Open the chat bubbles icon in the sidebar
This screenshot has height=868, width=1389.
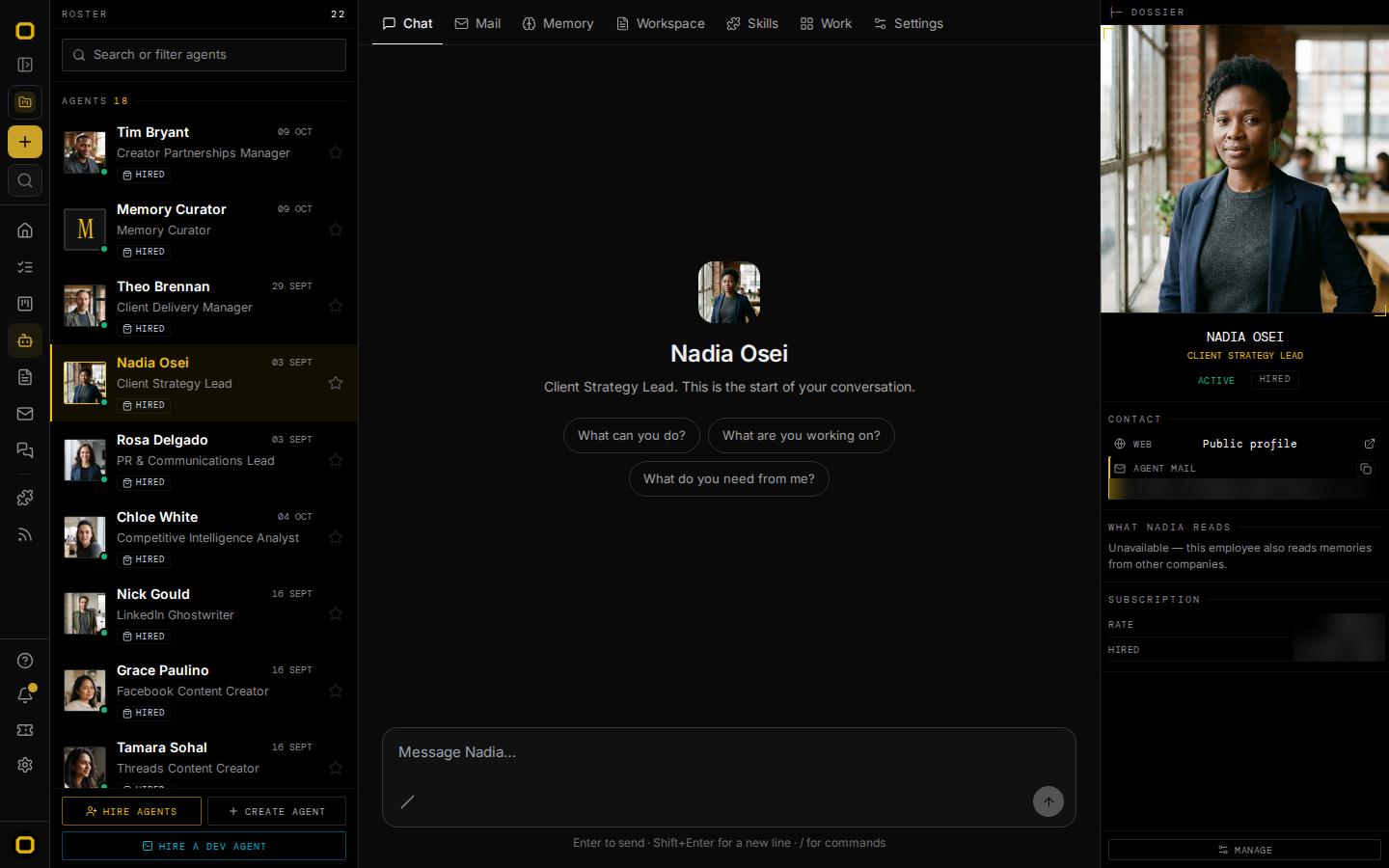25,450
